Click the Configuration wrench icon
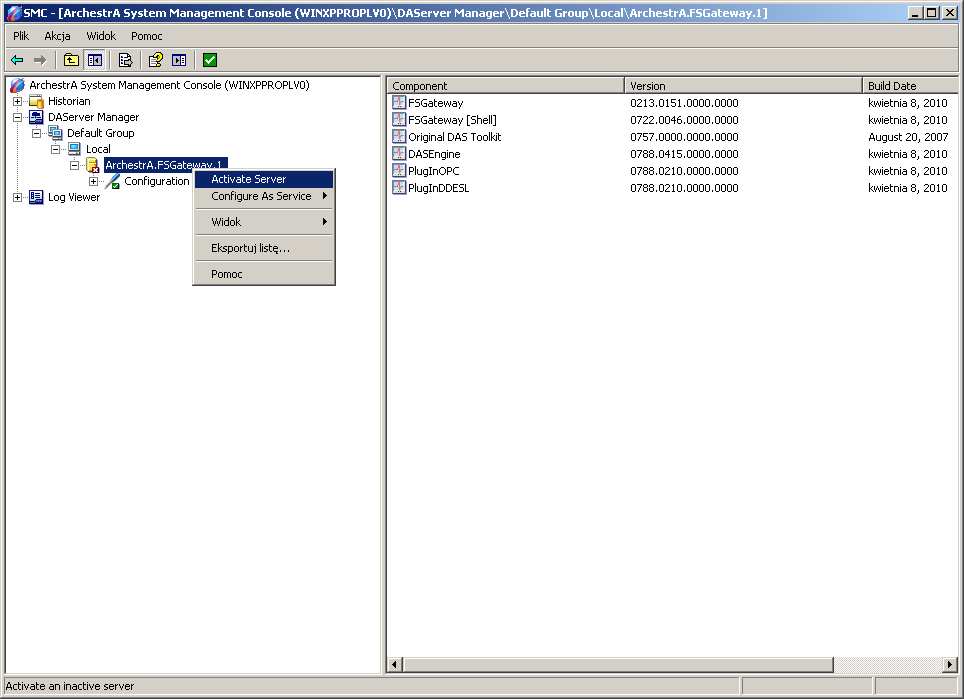Viewport: 964px width, 699px height. tap(112, 181)
